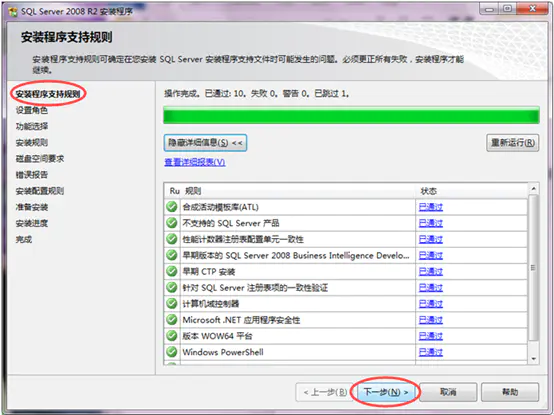Click the green progress bar
The width and height of the screenshot is (554, 415).
tap(351, 115)
